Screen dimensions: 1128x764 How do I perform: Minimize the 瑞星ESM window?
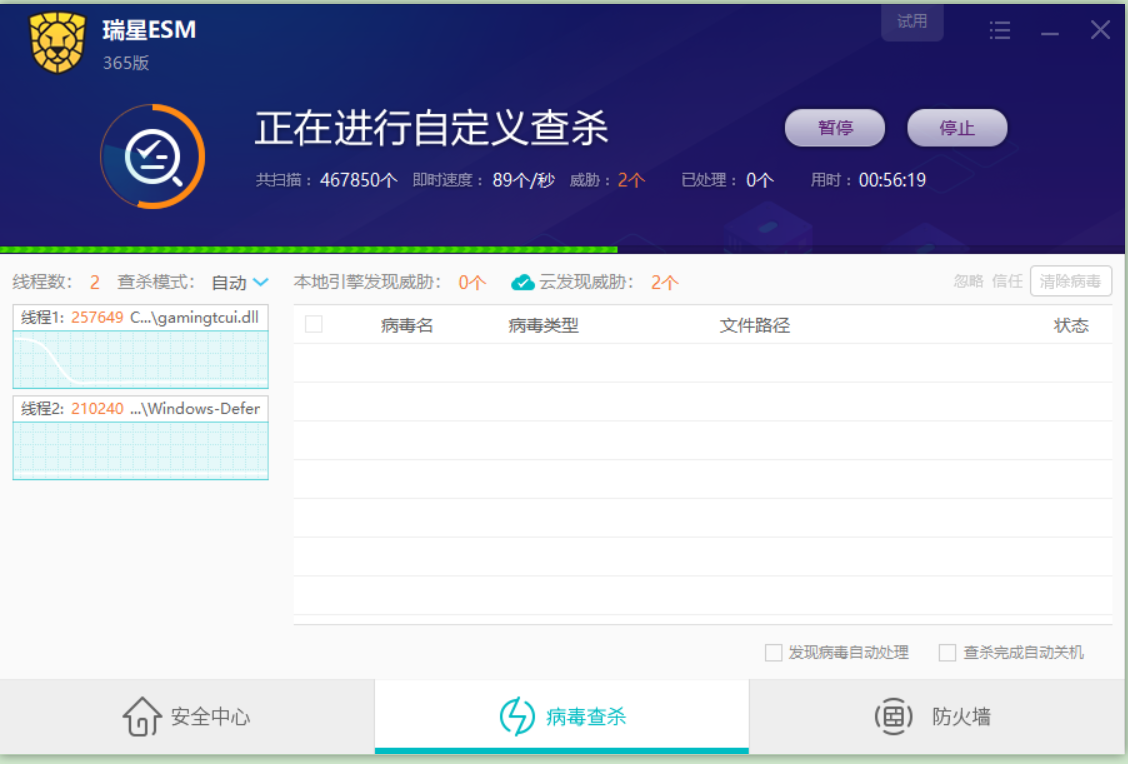pos(1050,31)
